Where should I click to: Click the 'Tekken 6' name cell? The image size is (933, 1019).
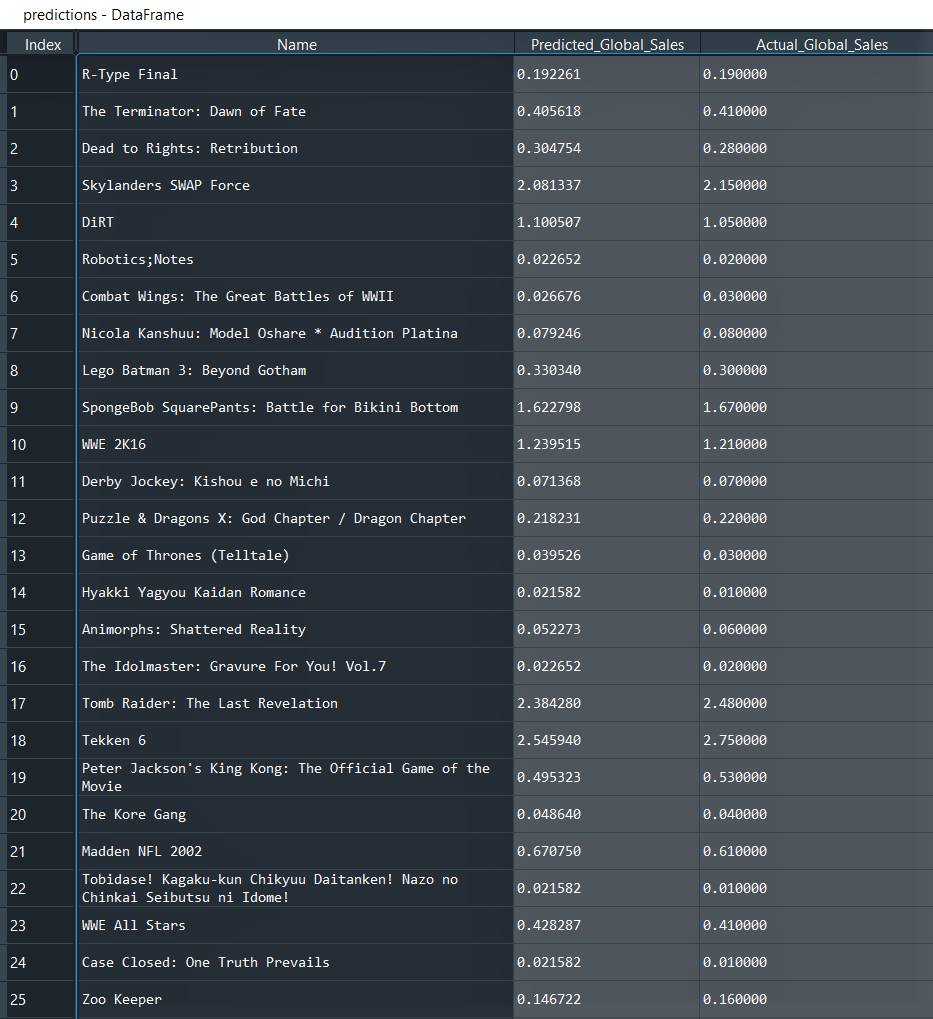pos(295,741)
